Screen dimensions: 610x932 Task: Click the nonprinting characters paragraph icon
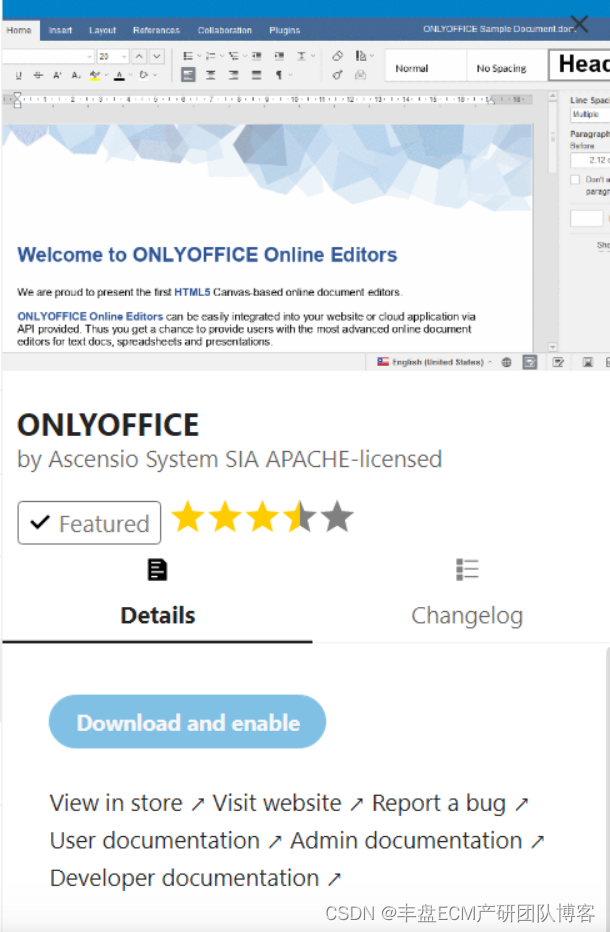(278, 75)
